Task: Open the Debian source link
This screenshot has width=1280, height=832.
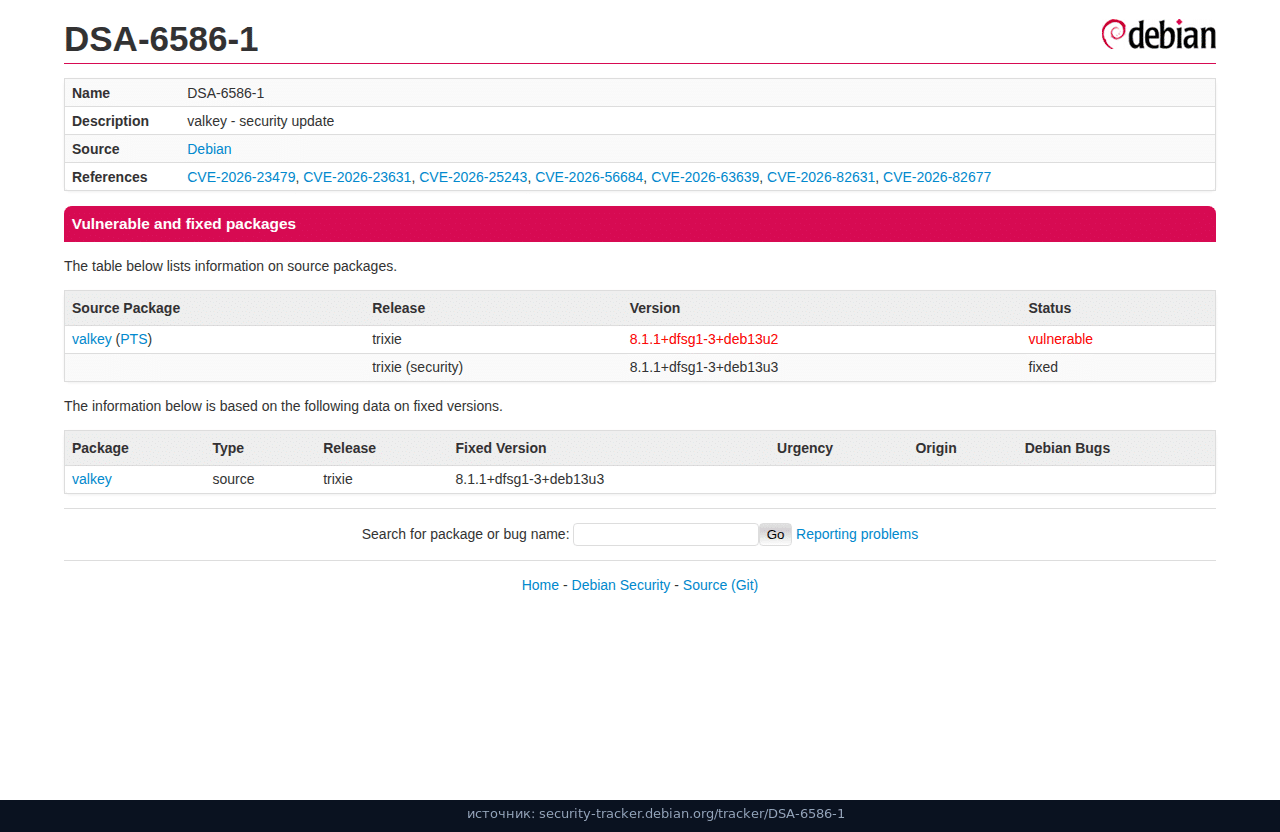Action: 209,149
